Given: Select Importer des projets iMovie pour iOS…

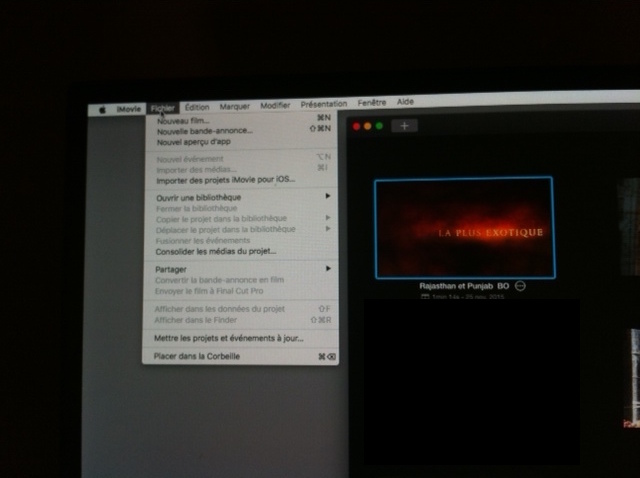Looking at the screenshot, I should click(x=242, y=180).
